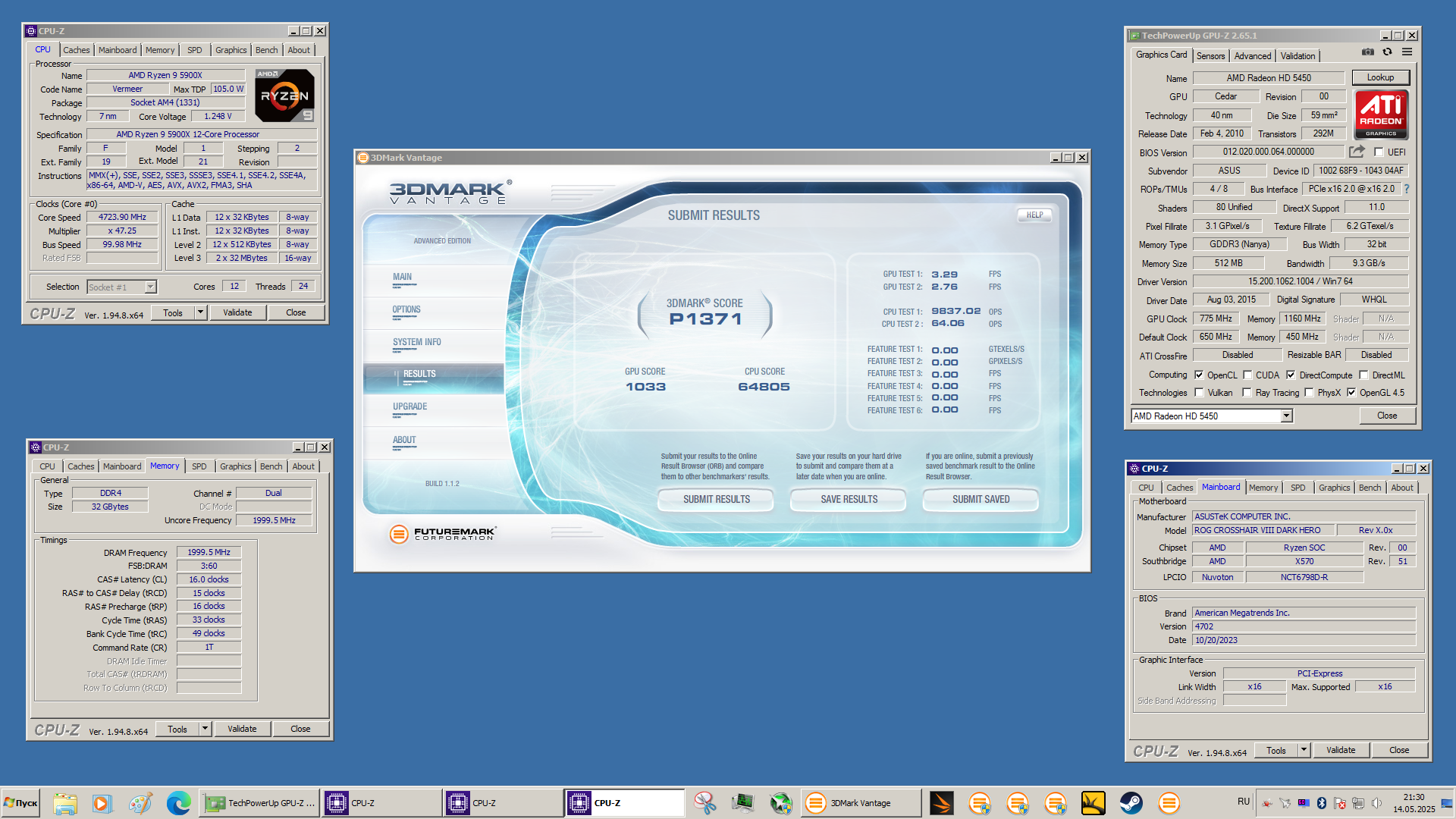The image size is (1456, 819).
Task: Expand Tools arrow in CPU-Z CPU window
Action: (x=200, y=312)
